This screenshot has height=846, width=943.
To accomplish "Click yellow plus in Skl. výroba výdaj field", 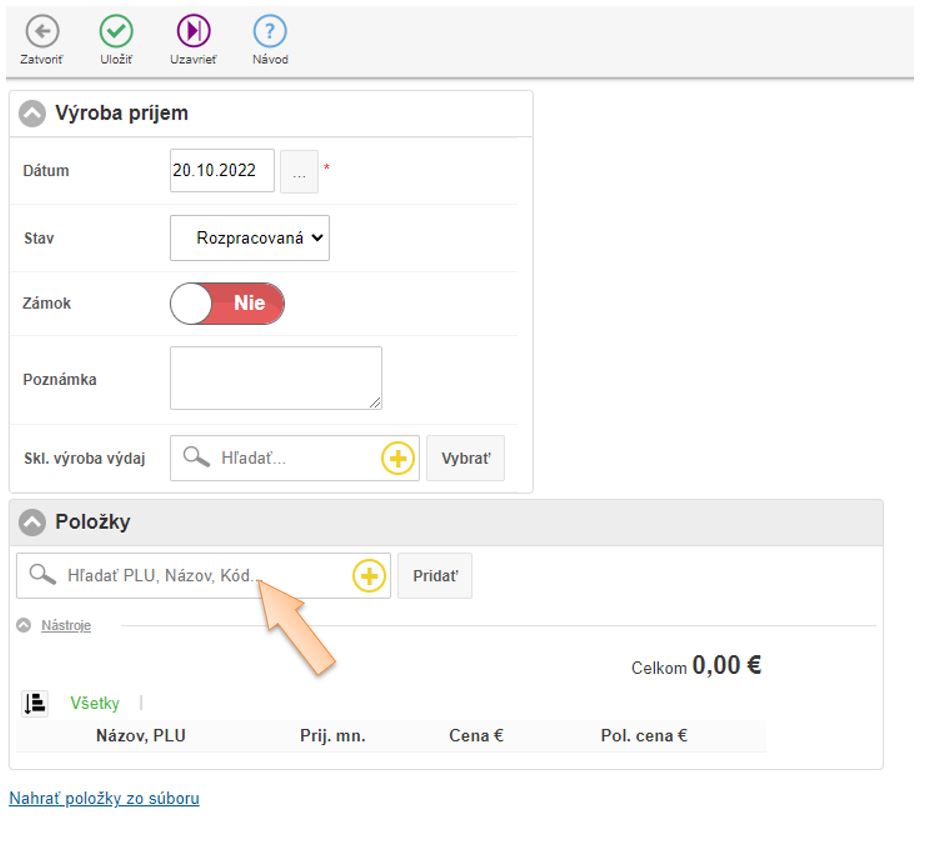I will [397, 459].
